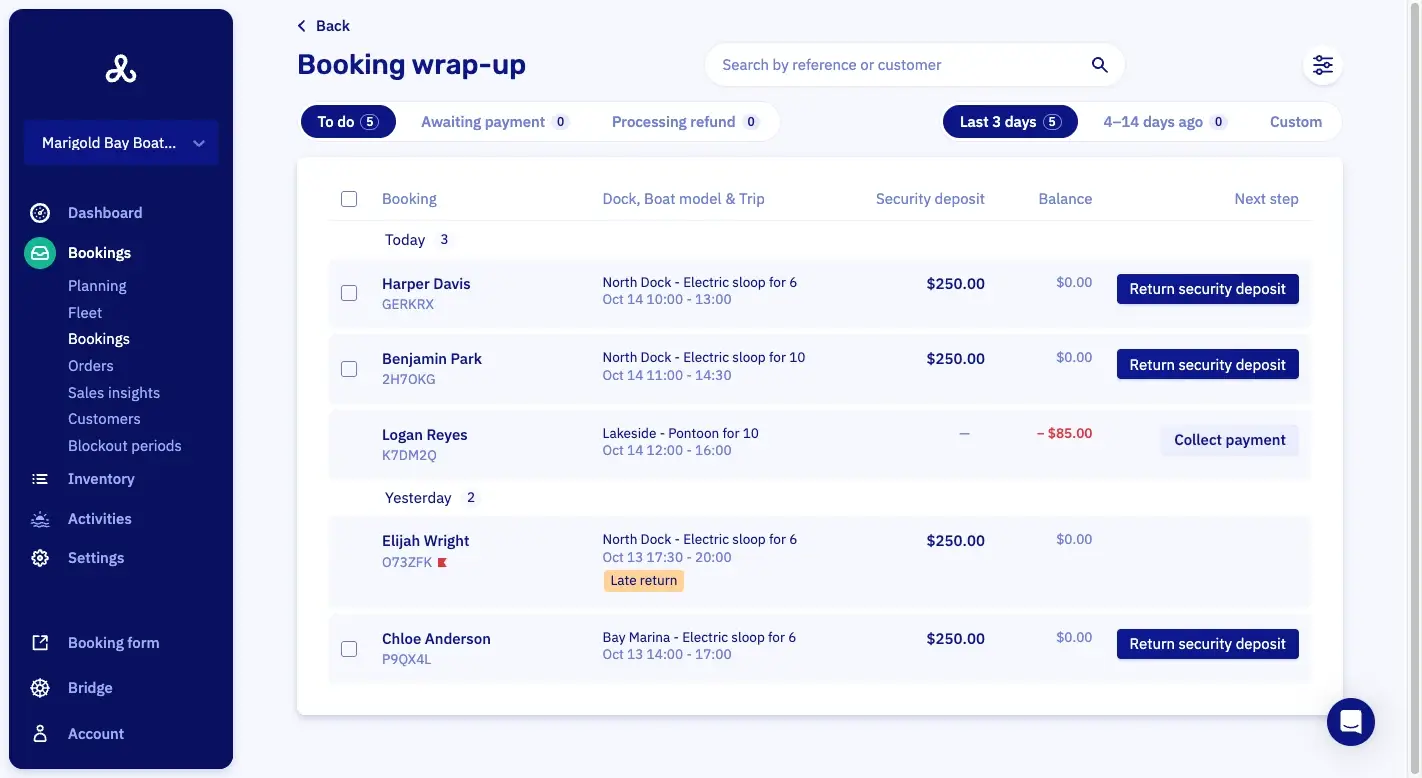Select the 4–14 days ago range
This screenshot has height=778, width=1422.
pyautogui.click(x=1165, y=122)
